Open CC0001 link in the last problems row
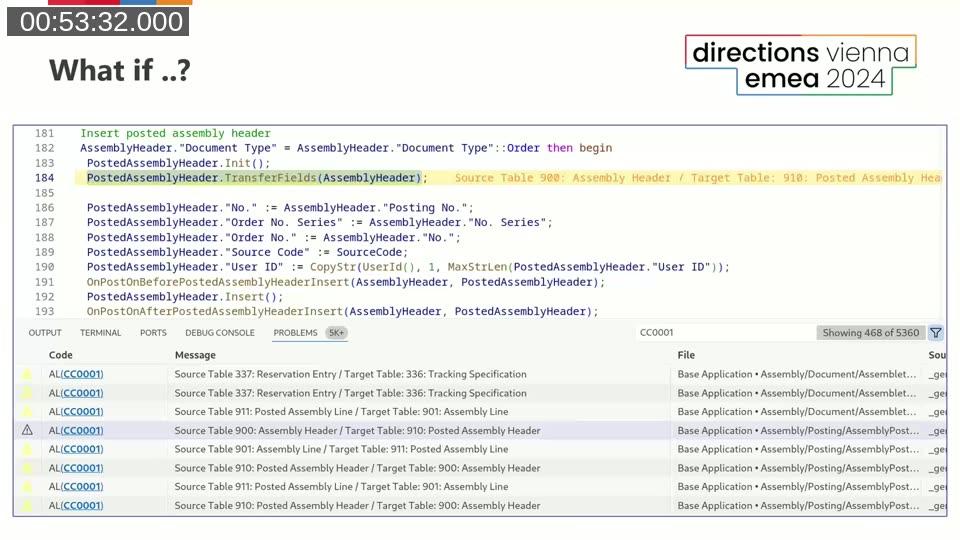 [x=82, y=506]
